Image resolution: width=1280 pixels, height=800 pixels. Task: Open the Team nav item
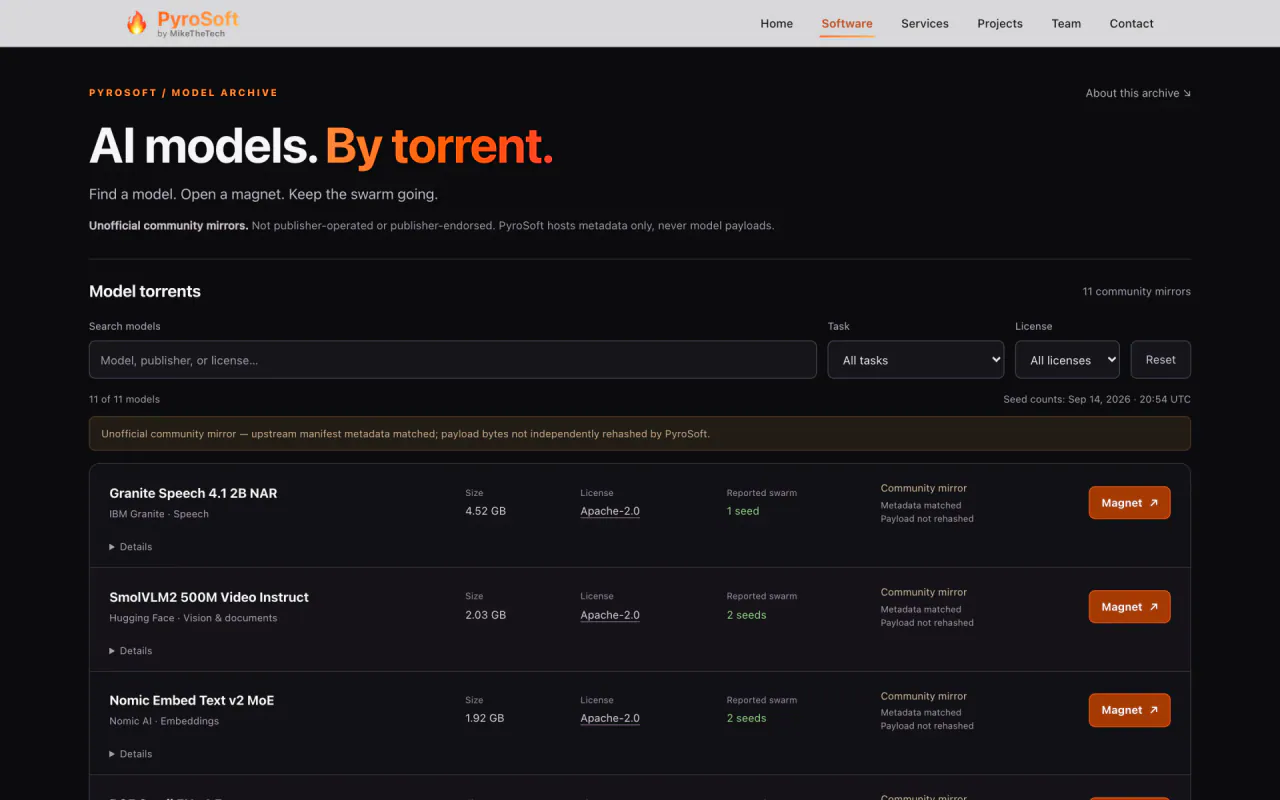(1066, 24)
